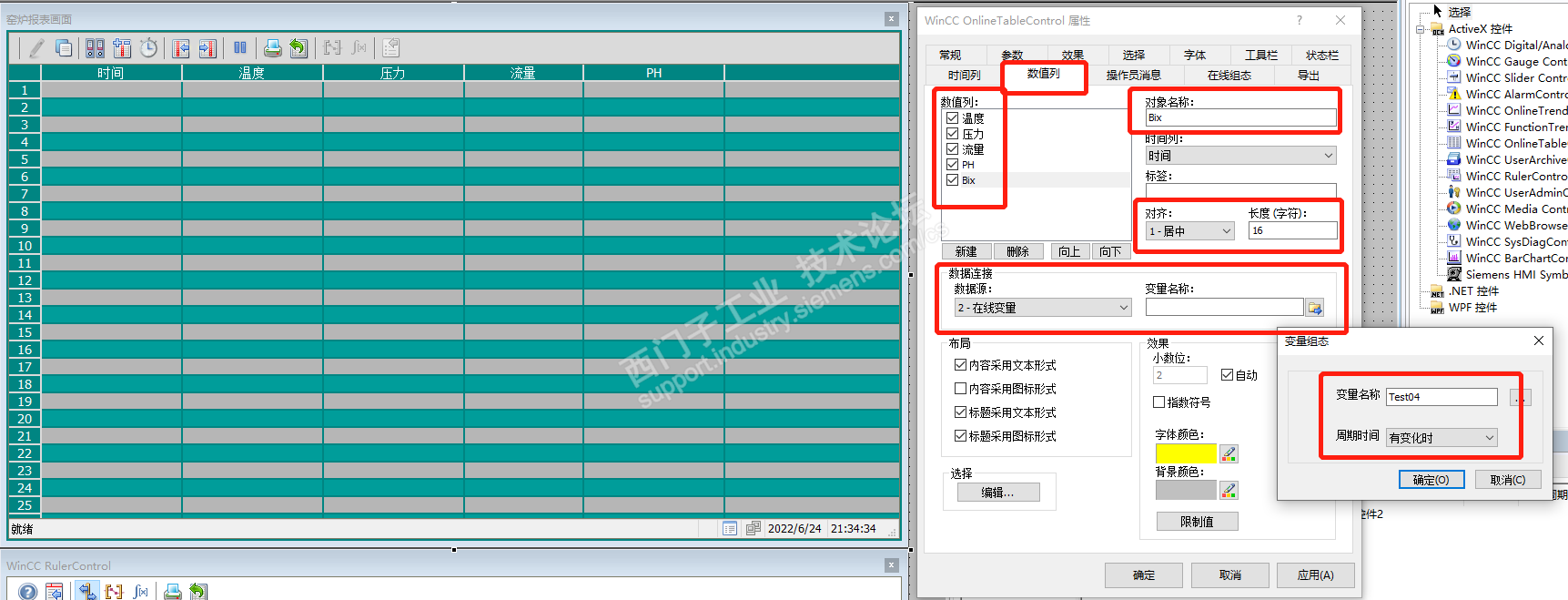Uncheck PH value column checkbox
1568x600 pixels.
pyautogui.click(x=952, y=165)
